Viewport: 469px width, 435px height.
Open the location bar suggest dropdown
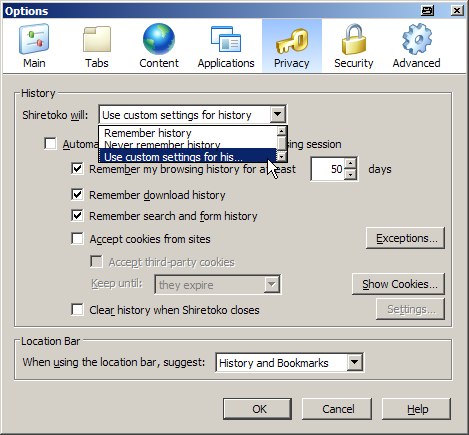355,362
